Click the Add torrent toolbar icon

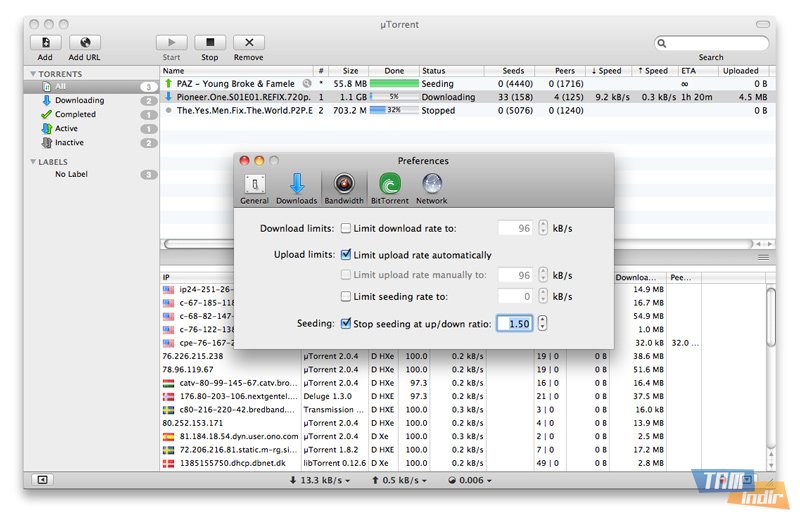pos(45,42)
